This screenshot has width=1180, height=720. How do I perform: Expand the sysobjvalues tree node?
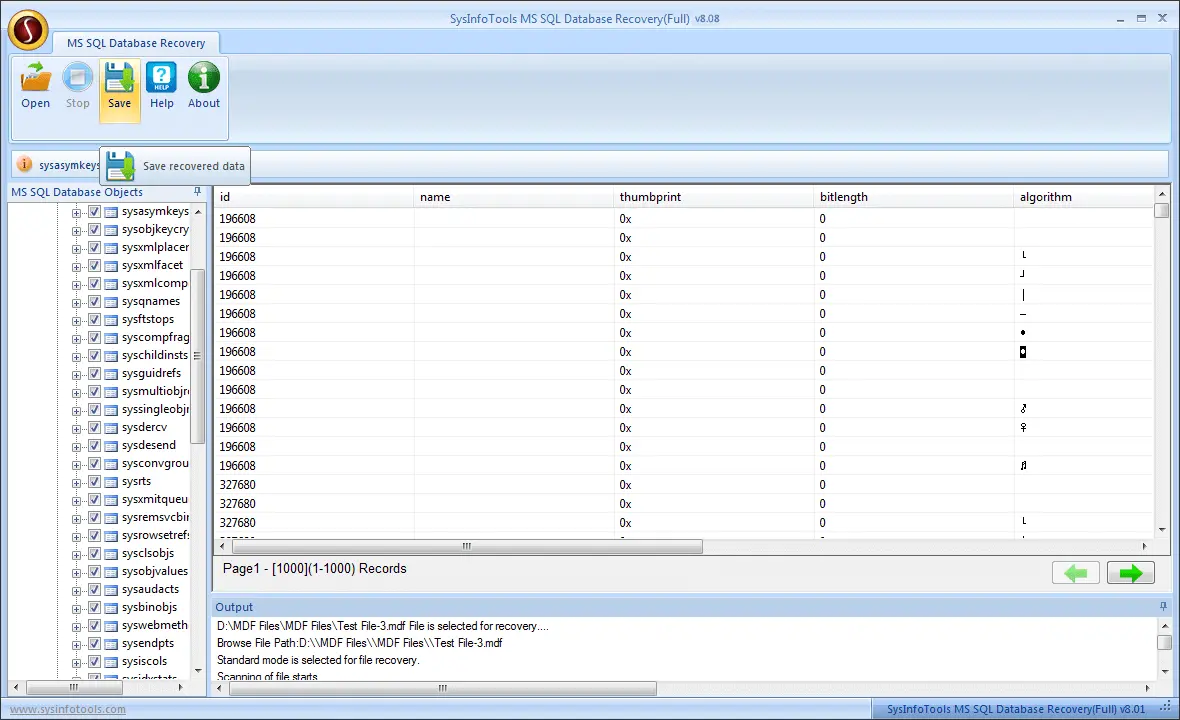click(76, 573)
